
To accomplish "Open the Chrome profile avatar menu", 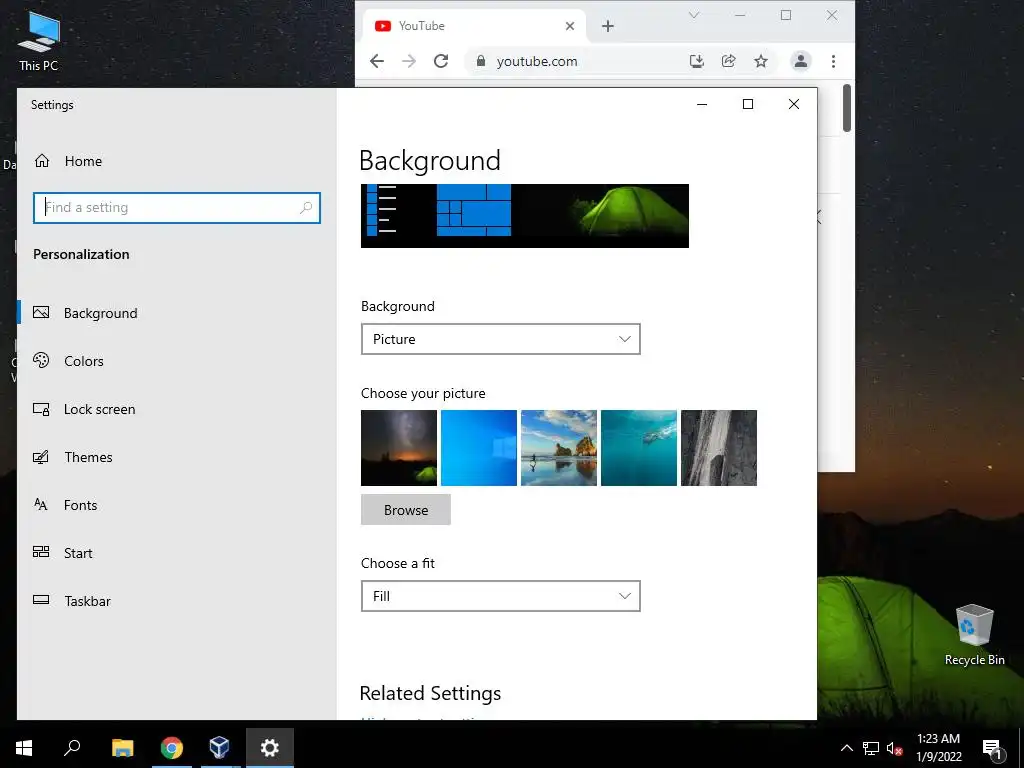I will coord(801,61).
